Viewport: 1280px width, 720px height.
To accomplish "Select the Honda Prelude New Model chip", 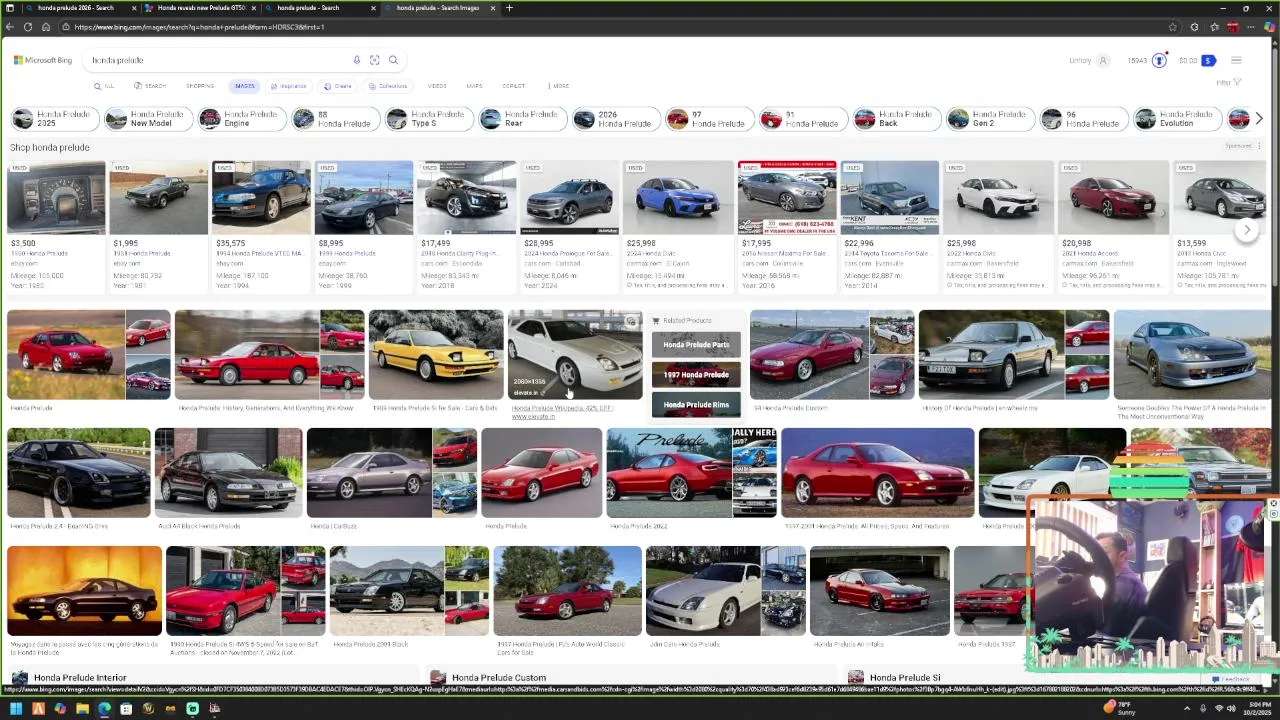I will click(x=146, y=119).
